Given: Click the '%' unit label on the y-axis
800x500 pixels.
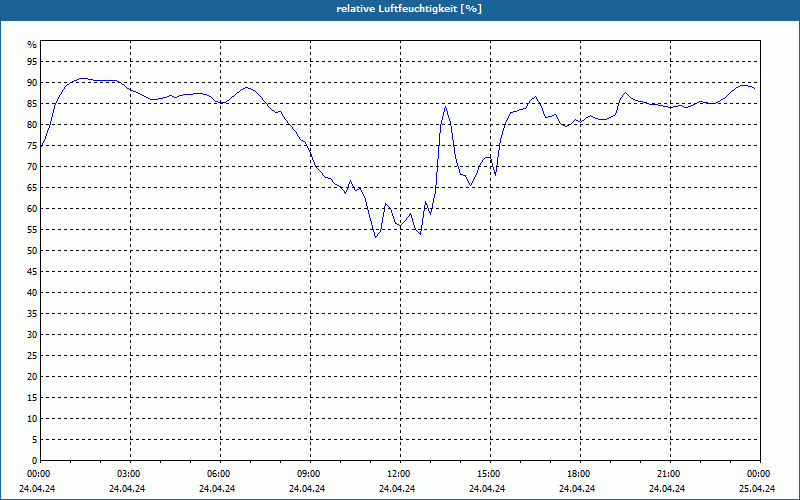Looking at the screenshot, I should tap(32, 45).
